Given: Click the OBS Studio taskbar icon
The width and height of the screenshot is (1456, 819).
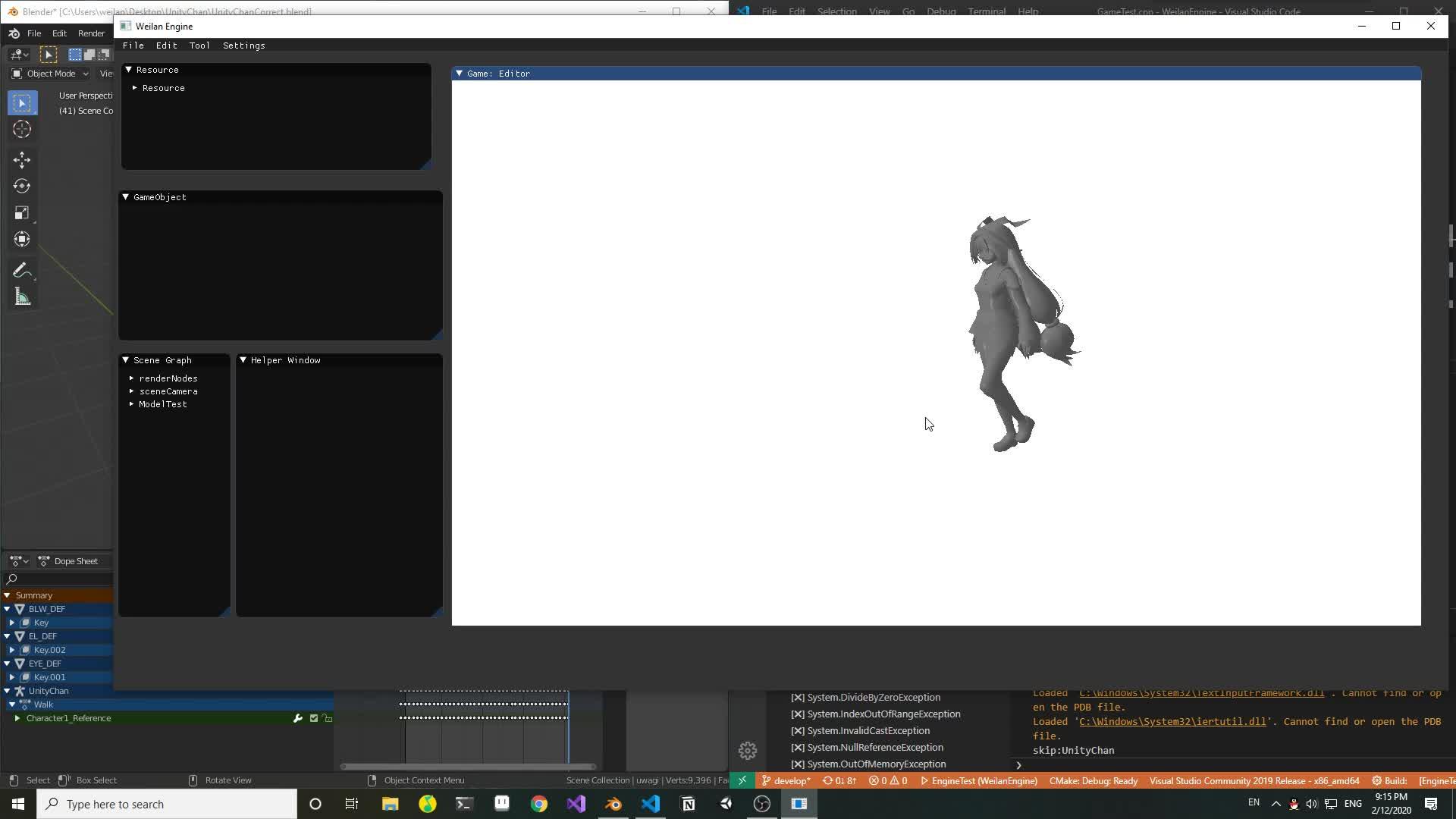Looking at the screenshot, I should pos(762,804).
